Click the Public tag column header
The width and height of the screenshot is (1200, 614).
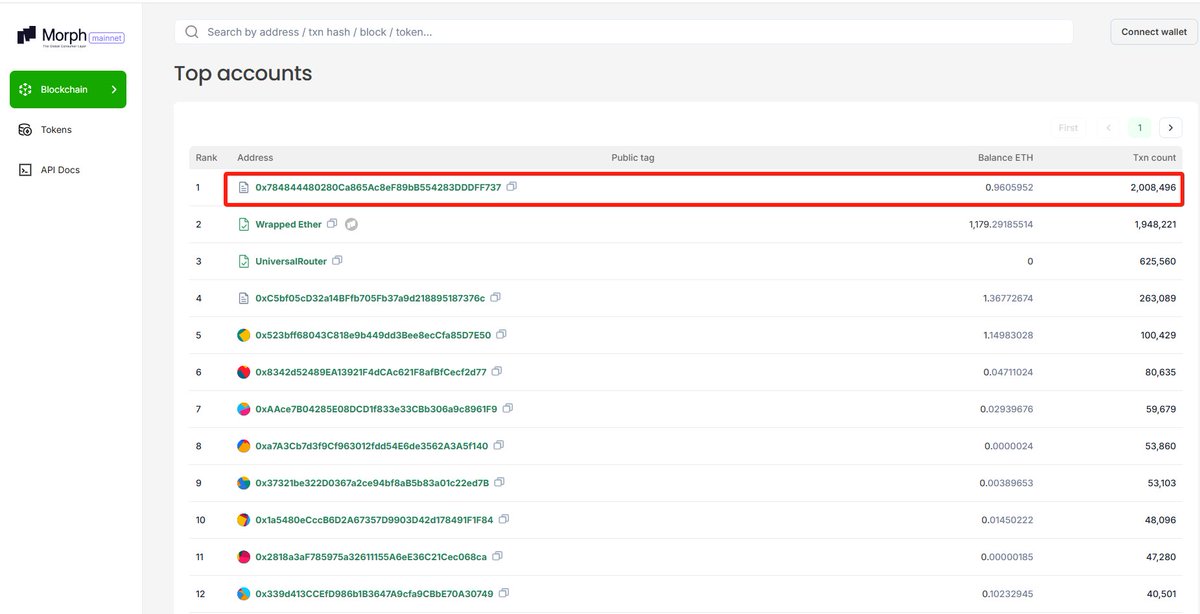(633, 158)
